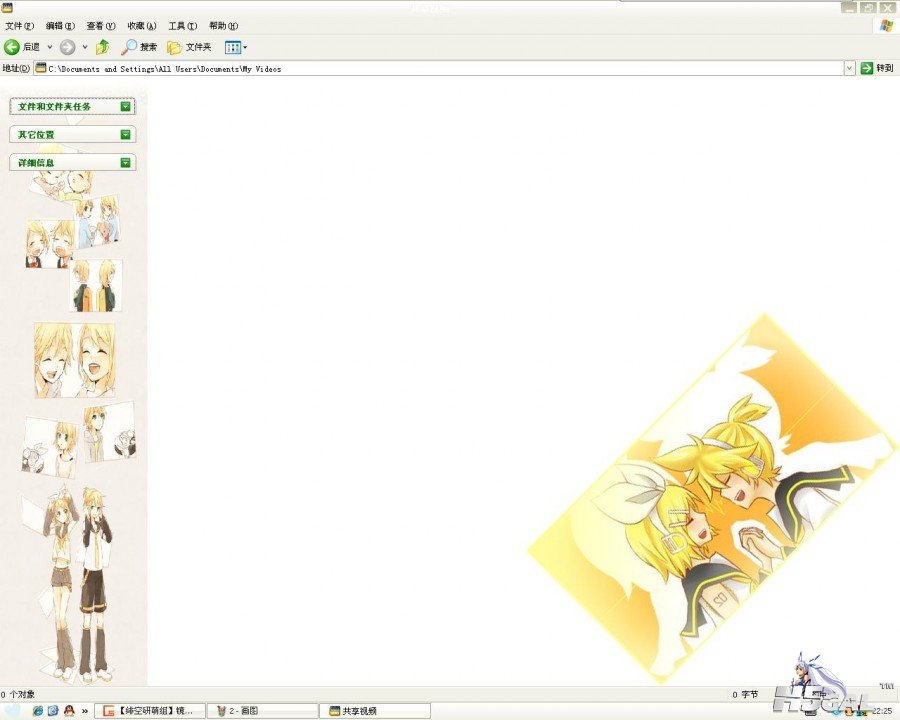Launch Internet Explorer from quick launch
This screenshot has width=900, height=720.
pyautogui.click(x=38, y=711)
